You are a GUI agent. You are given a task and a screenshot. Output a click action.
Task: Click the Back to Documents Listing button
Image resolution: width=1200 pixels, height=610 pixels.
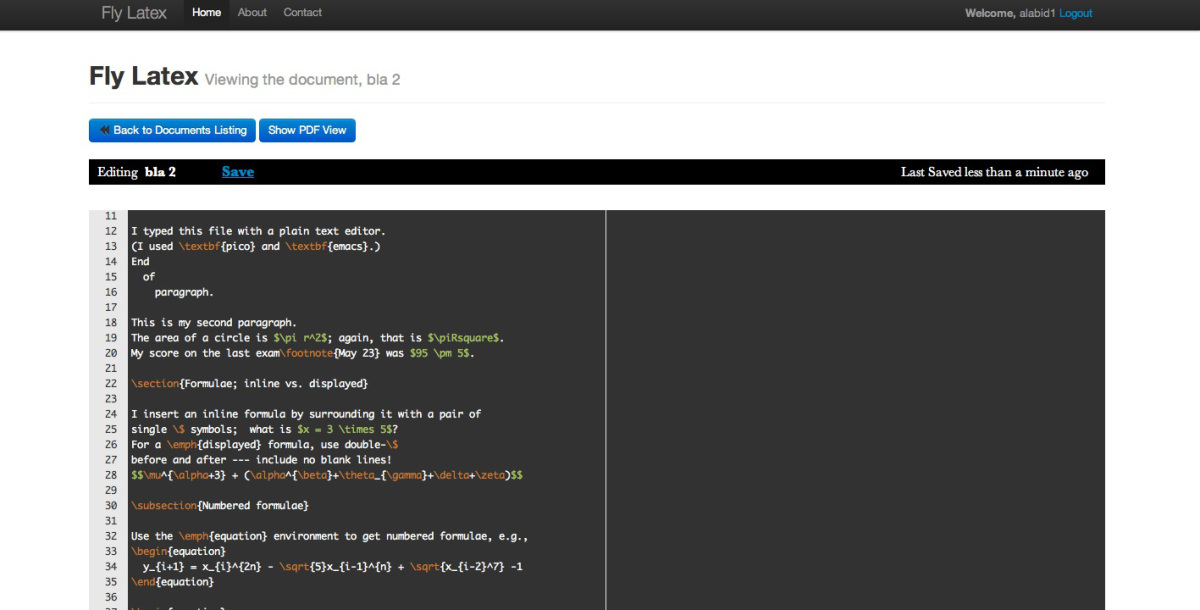coord(172,130)
